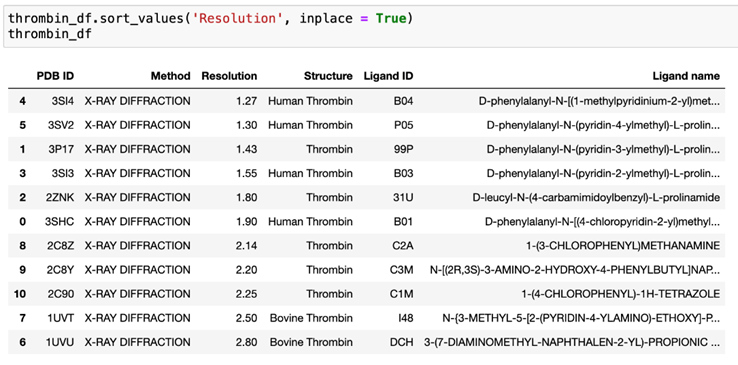Click ligand ID 'C2A'
This screenshot has height=365, width=738.
tap(403, 246)
